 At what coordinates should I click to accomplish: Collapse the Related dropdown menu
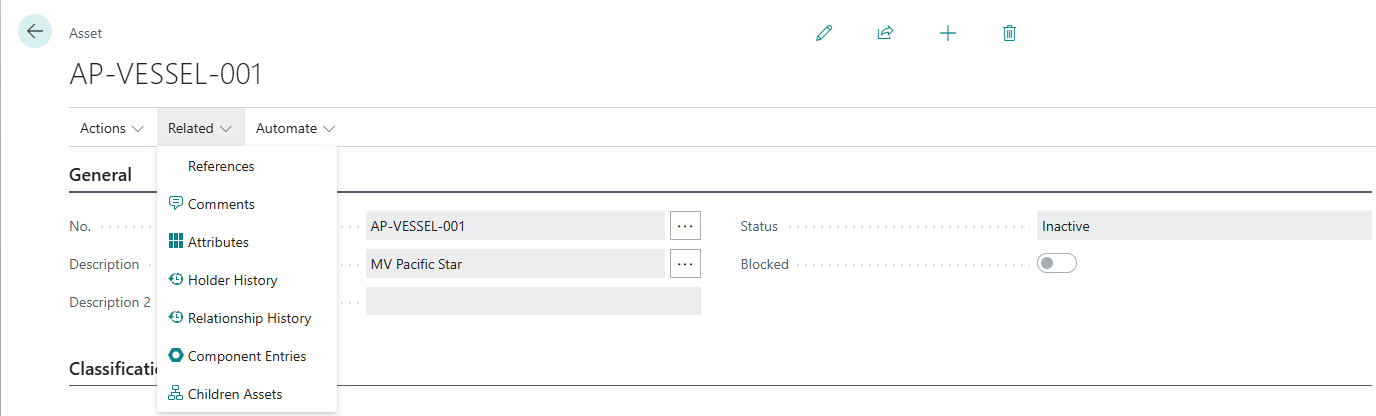(x=200, y=128)
